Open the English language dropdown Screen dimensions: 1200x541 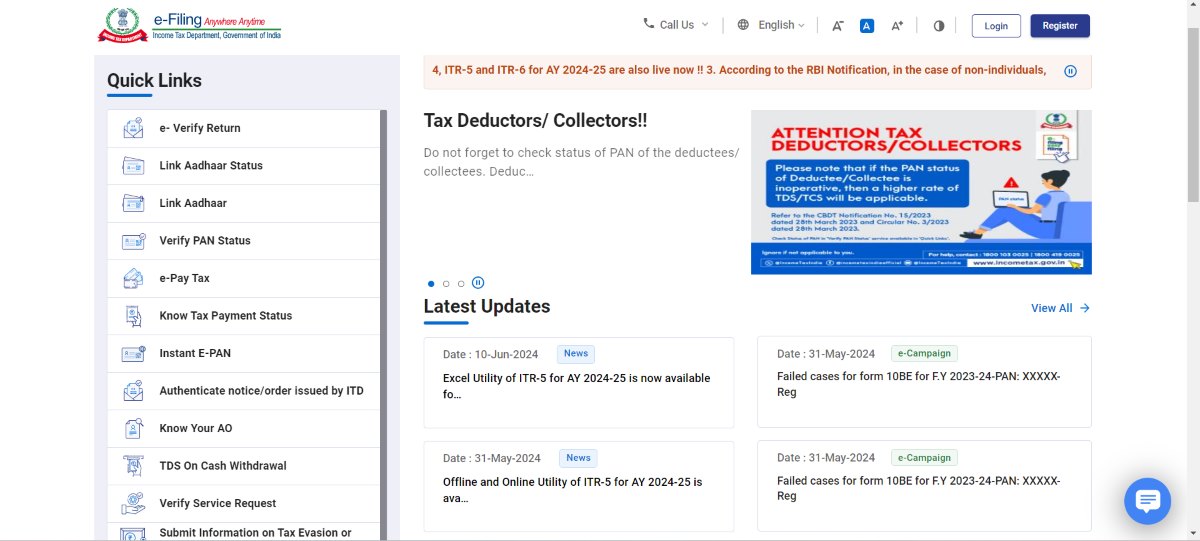(771, 25)
